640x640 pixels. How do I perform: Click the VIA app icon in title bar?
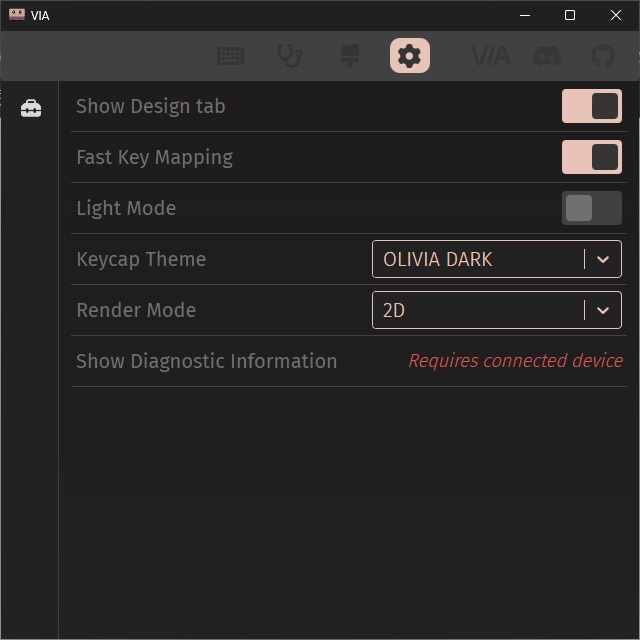click(x=17, y=15)
